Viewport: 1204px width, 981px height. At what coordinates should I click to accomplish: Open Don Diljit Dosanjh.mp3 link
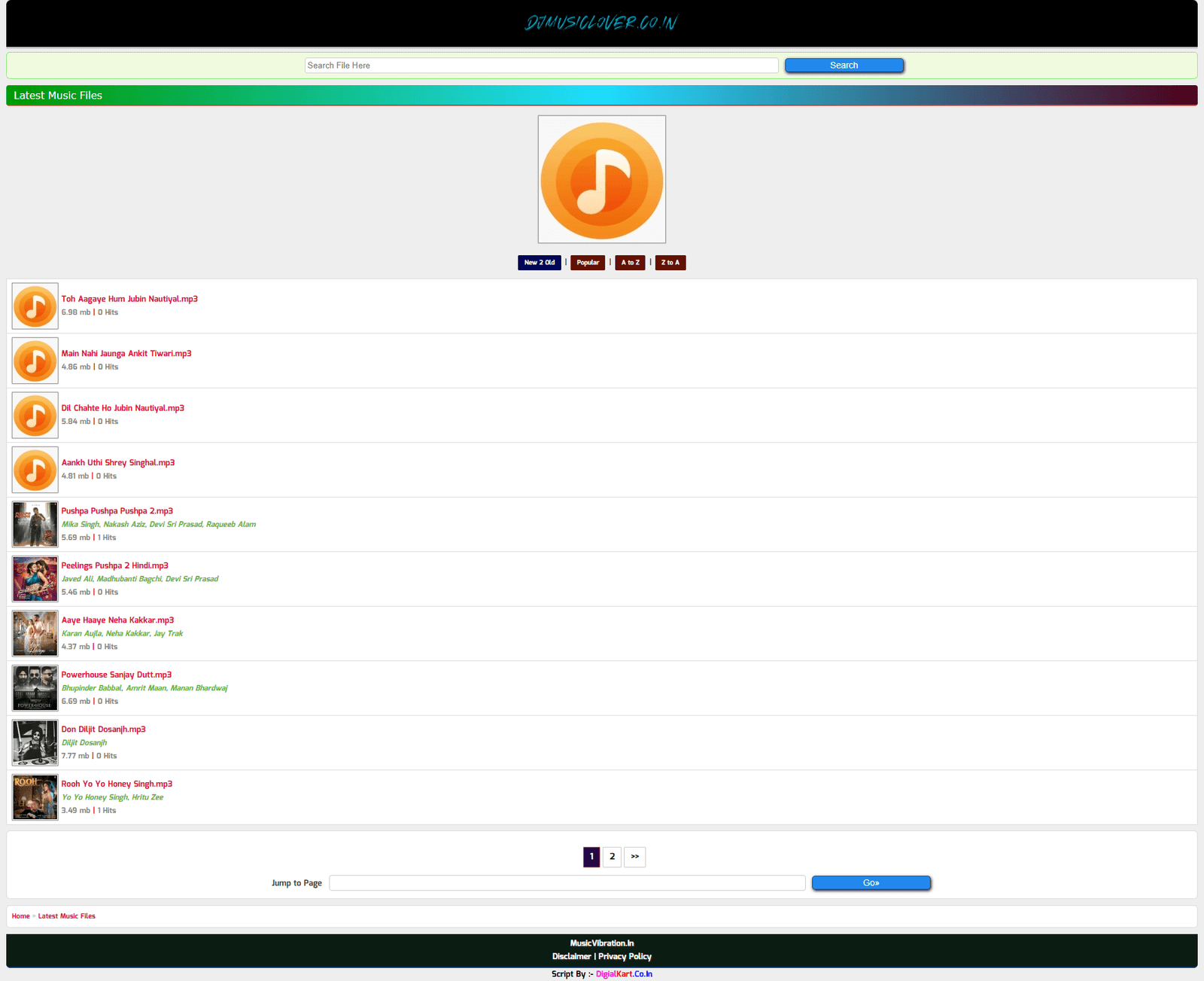click(x=103, y=730)
